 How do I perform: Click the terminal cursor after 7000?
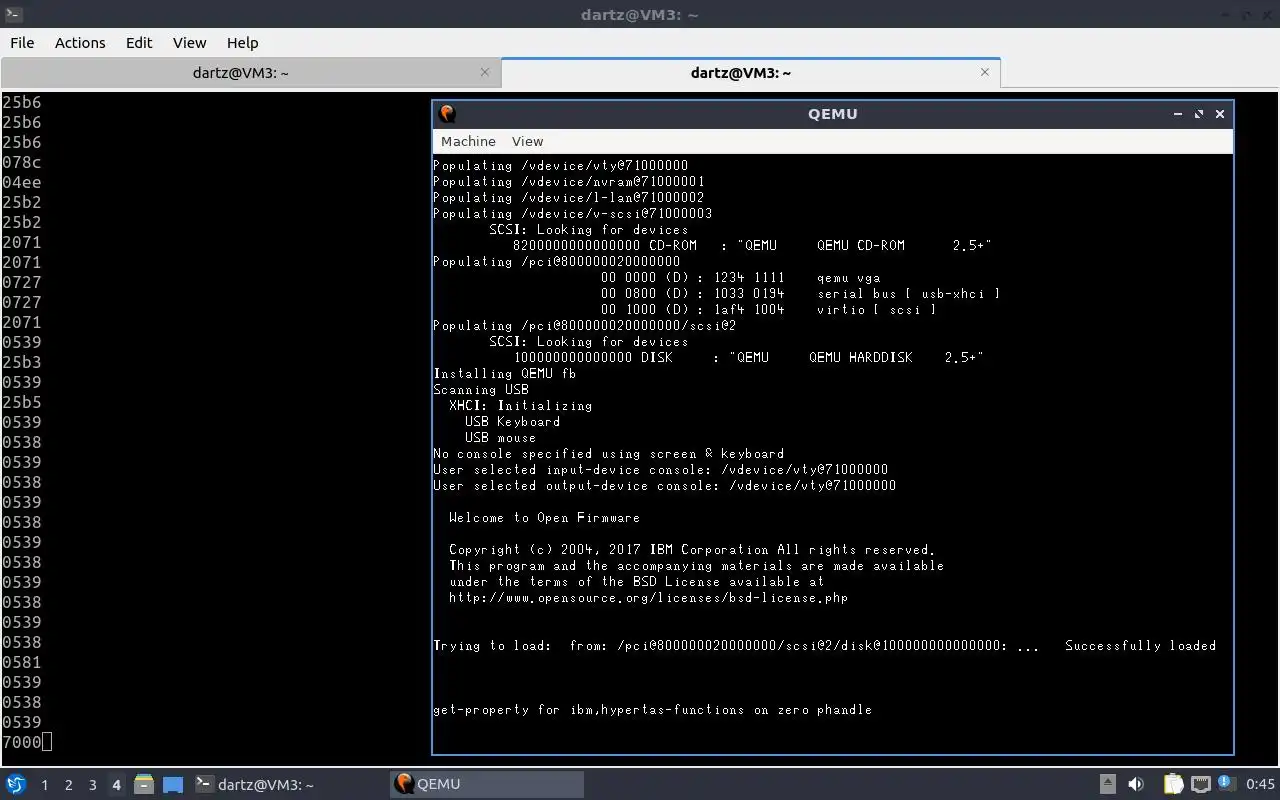[x=47, y=742]
